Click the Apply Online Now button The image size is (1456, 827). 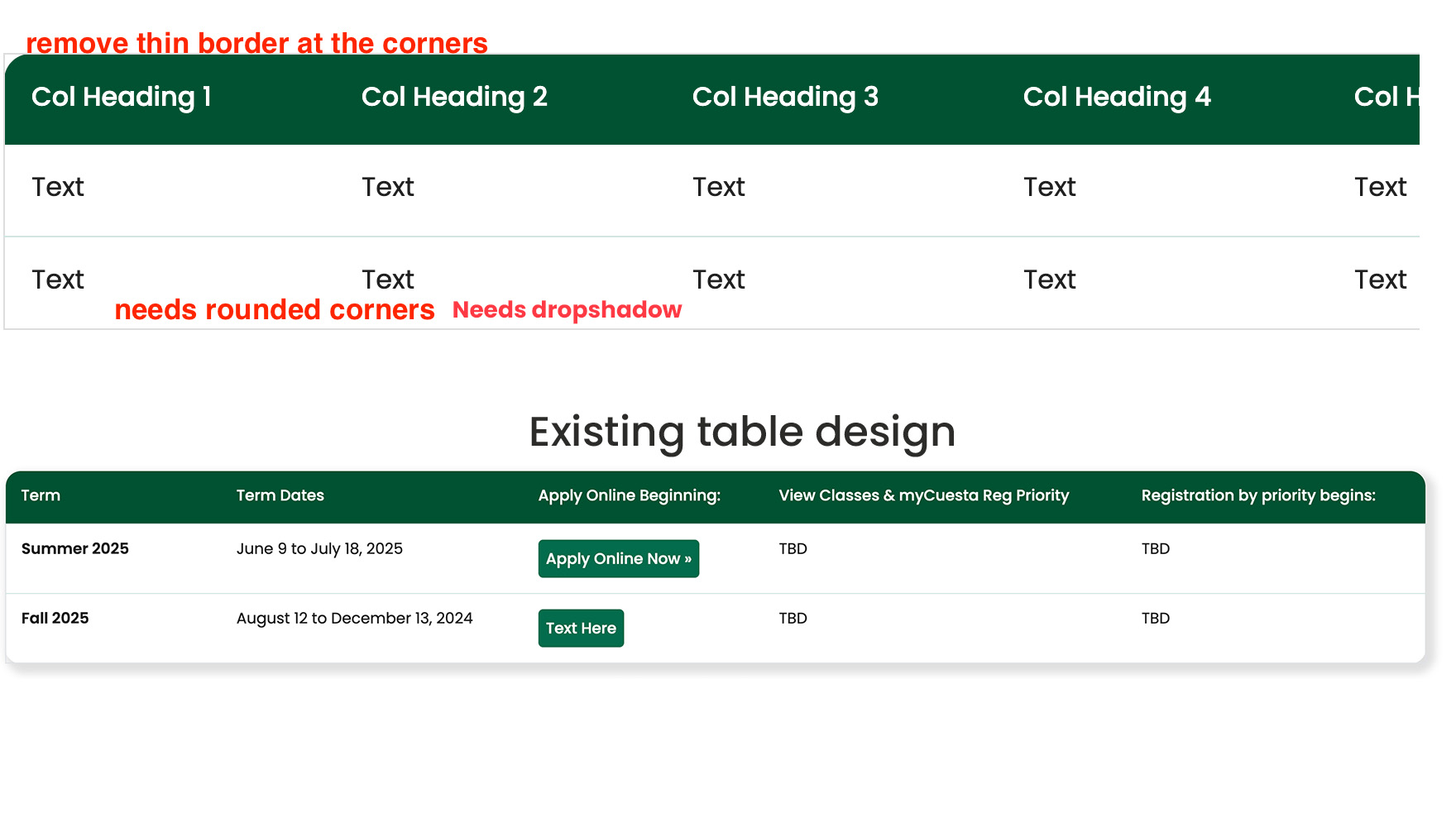(618, 559)
